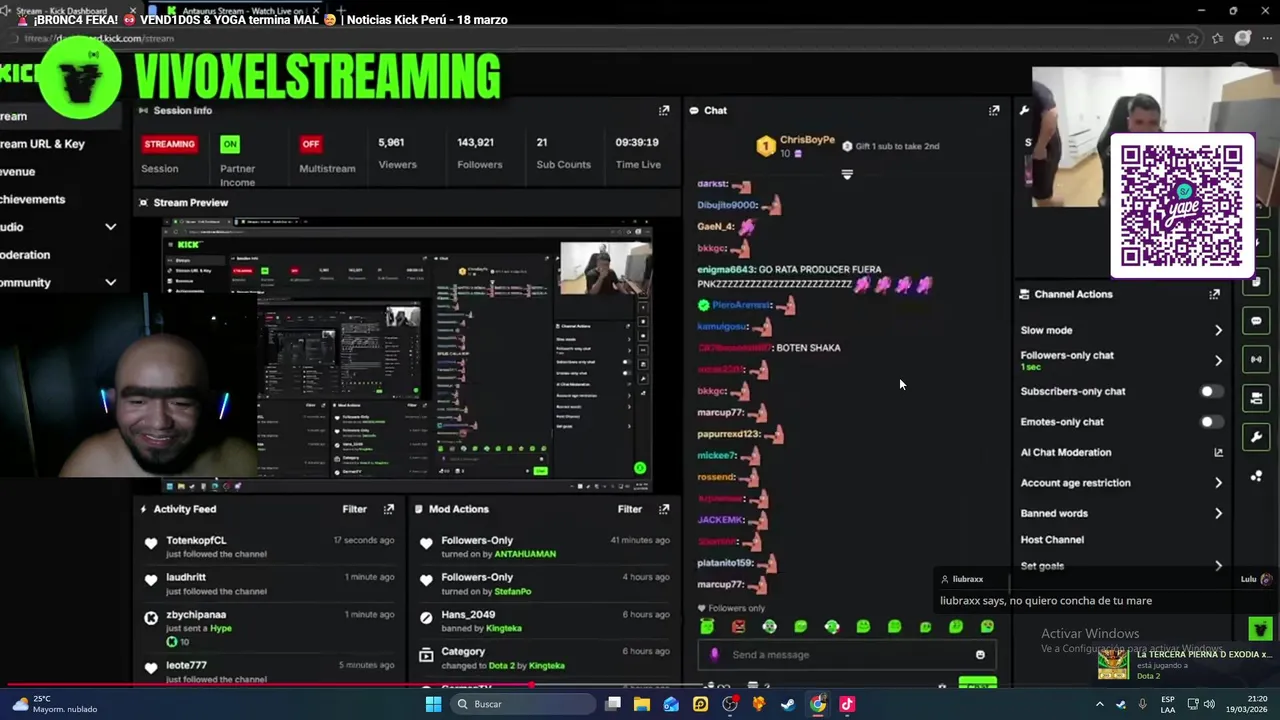Image resolution: width=1280 pixels, height=720 pixels.
Task: Open AI Chat Moderation
Action: click(1066, 452)
